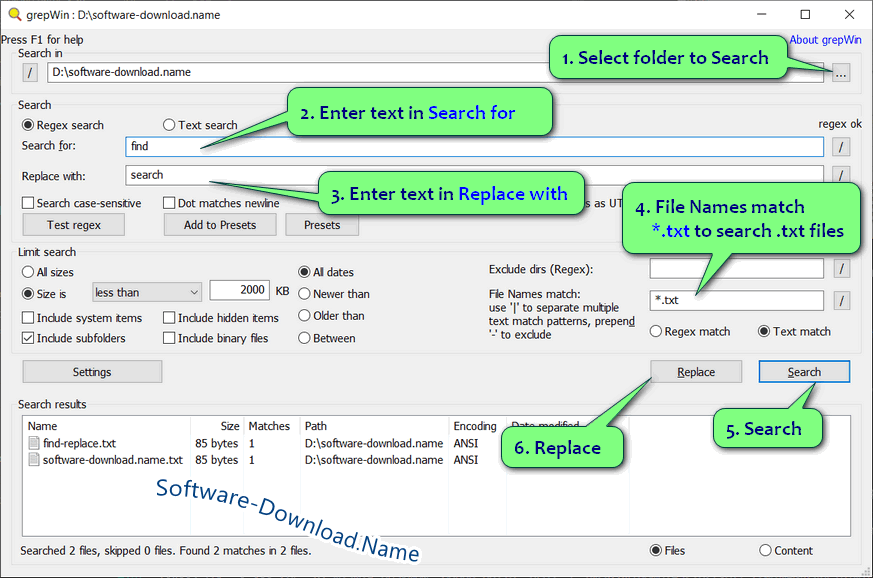
Task: Click the Add to Presets button
Action: (x=219, y=224)
